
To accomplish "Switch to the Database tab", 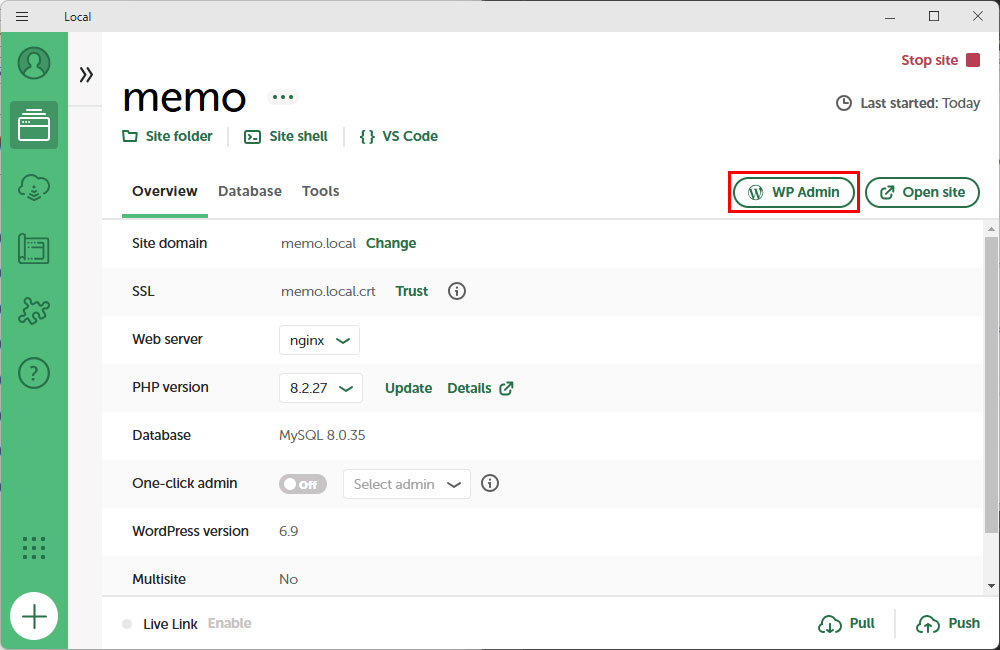I will (x=249, y=191).
